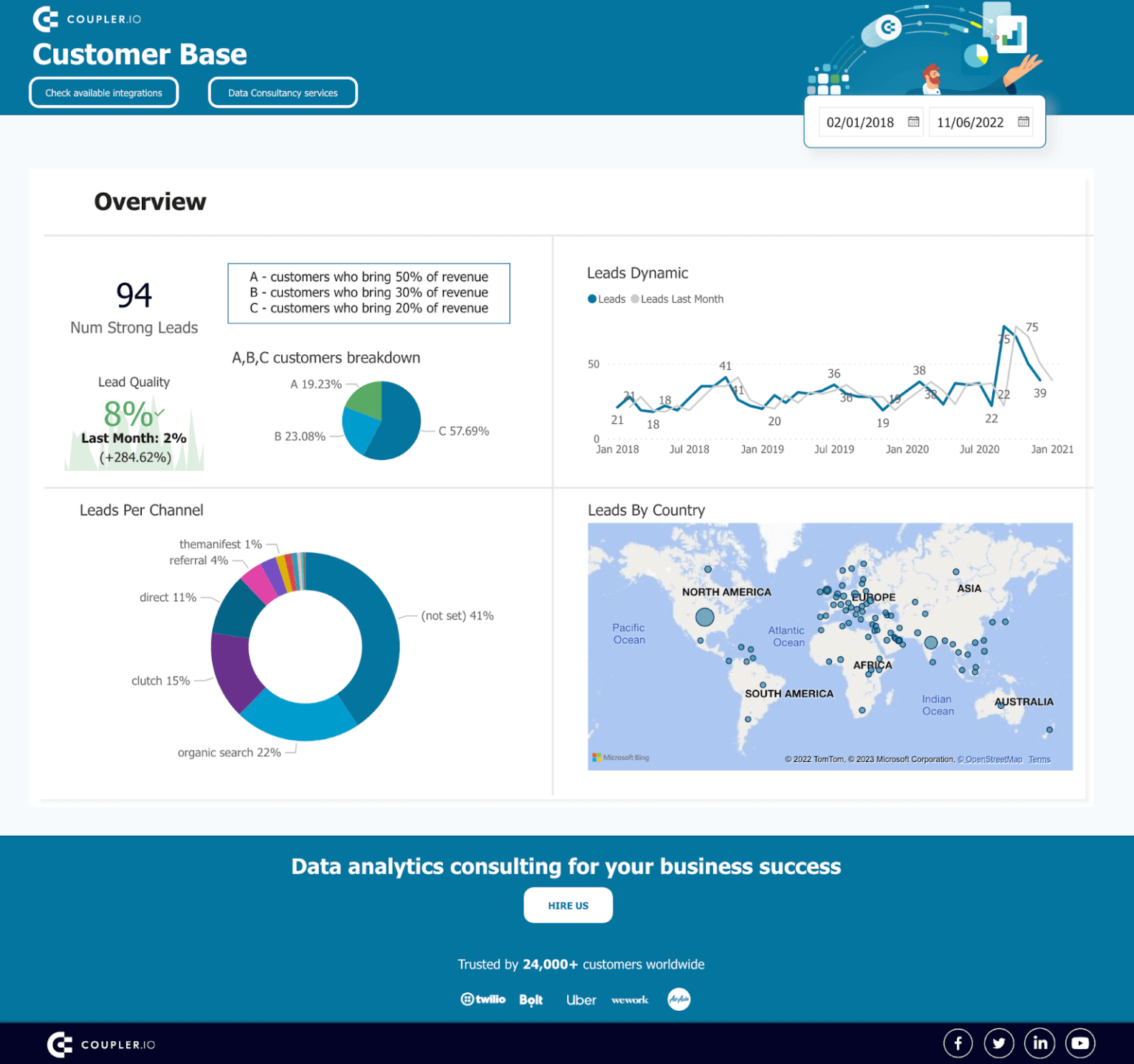Click the HIRE US button
1134x1064 pixels.
[x=568, y=905]
